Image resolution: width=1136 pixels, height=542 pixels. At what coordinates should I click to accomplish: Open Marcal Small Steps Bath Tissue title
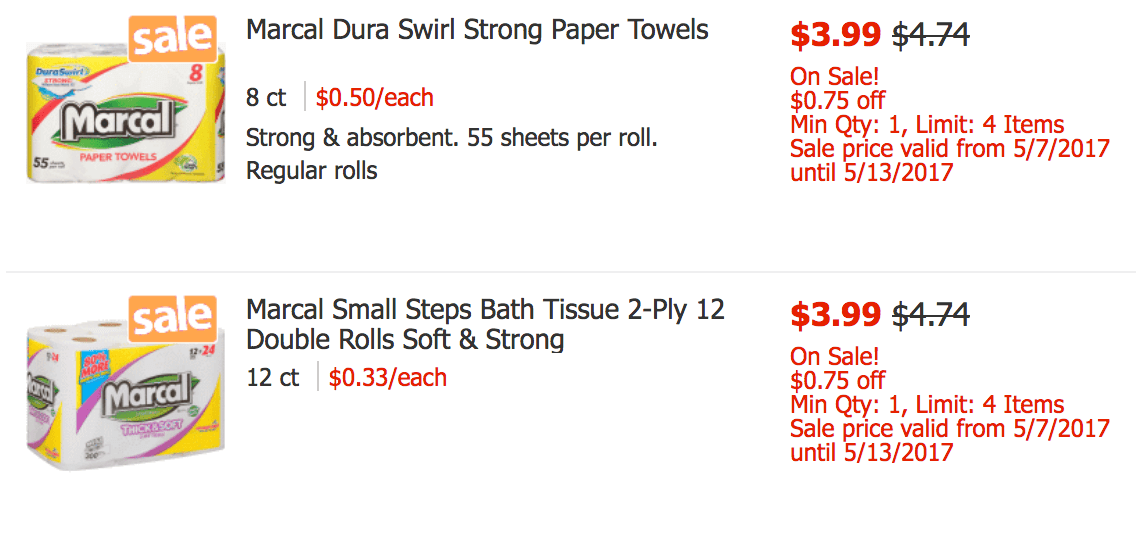pos(485,324)
